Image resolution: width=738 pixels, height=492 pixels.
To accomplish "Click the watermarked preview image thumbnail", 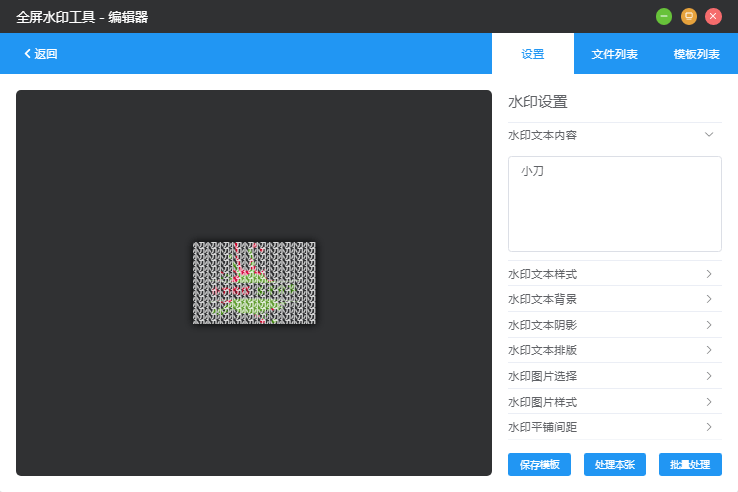I will click(x=254, y=282).
